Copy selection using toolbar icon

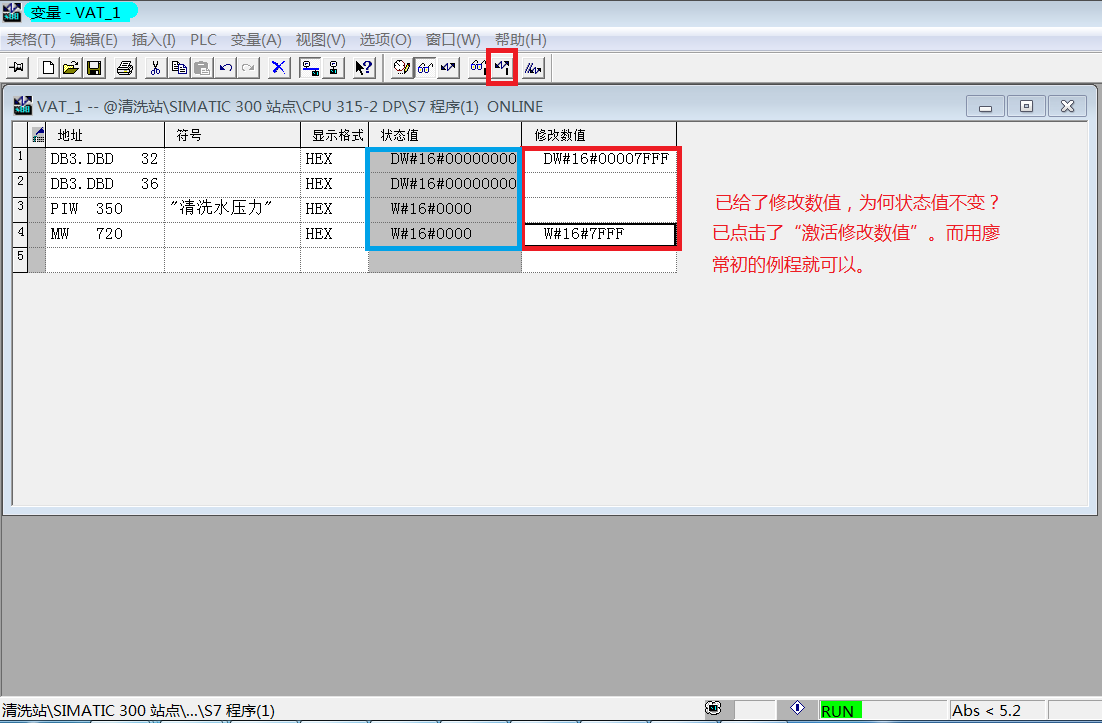tap(179, 68)
